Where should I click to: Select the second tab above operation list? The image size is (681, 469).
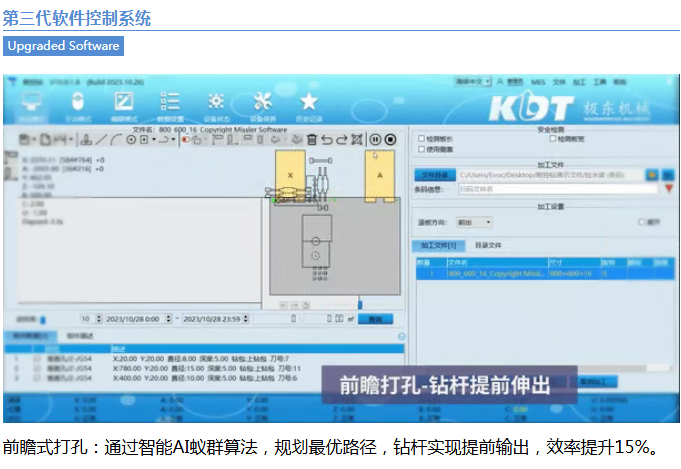pos(79,336)
